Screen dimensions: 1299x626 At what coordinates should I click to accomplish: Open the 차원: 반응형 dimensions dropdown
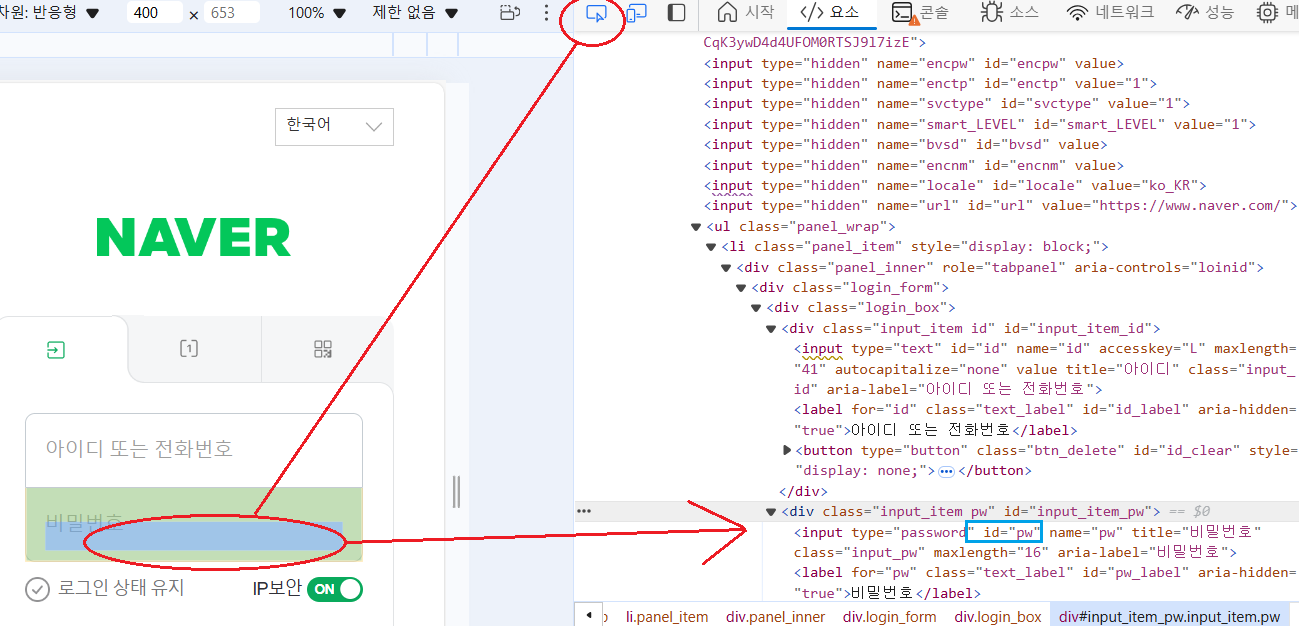(50, 13)
